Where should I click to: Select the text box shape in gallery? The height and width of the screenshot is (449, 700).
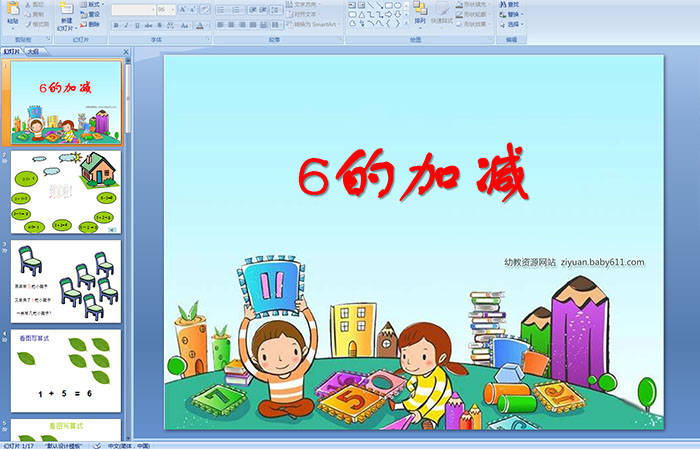click(x=352, y=5)
